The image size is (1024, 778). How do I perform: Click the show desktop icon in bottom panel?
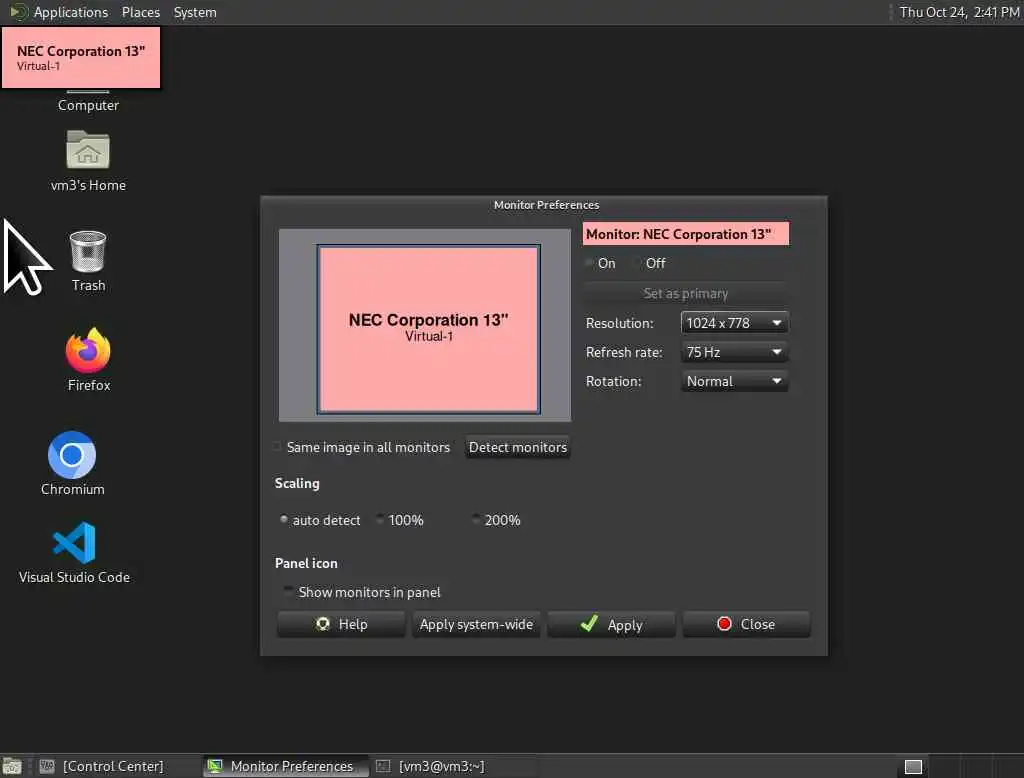(x=12, y=766)
